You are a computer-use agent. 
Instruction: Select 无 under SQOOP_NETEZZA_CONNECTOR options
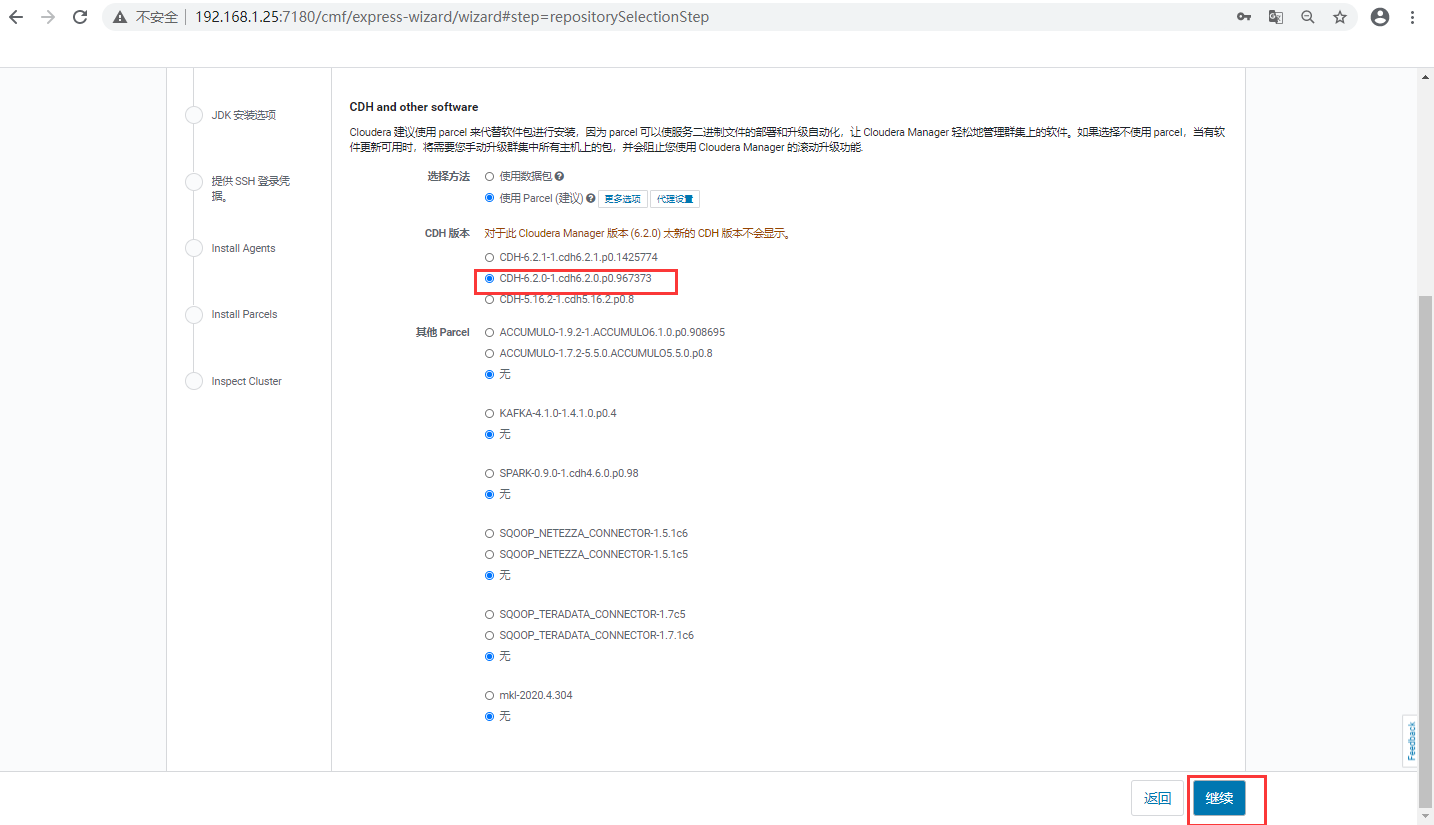(x=489, y=575)
